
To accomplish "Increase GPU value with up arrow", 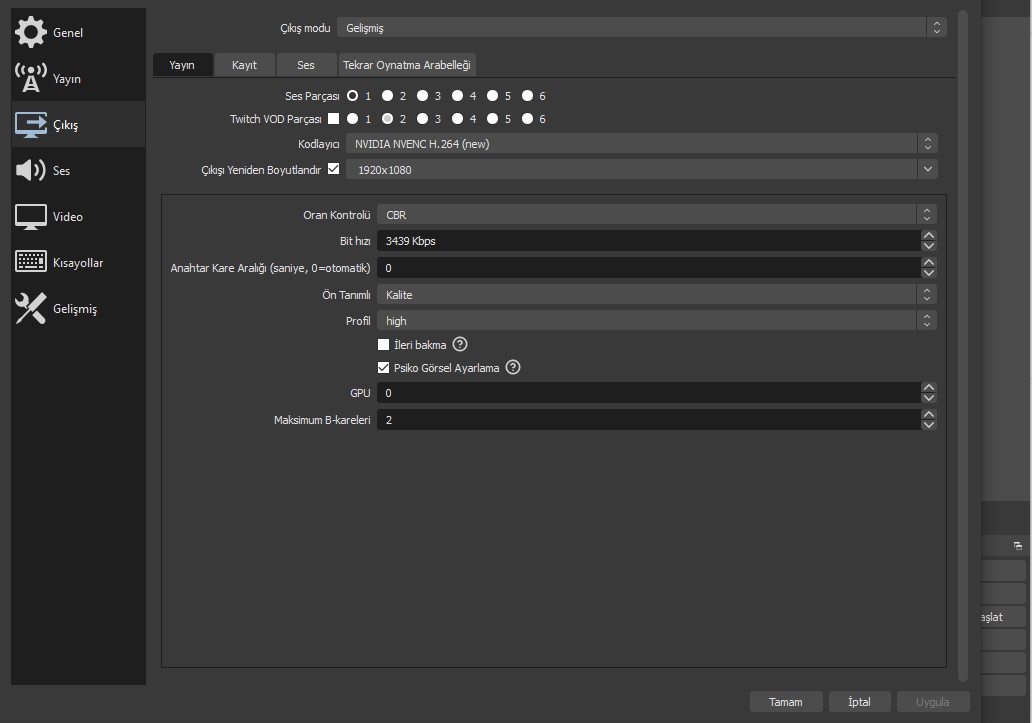I will pos(929,387).
